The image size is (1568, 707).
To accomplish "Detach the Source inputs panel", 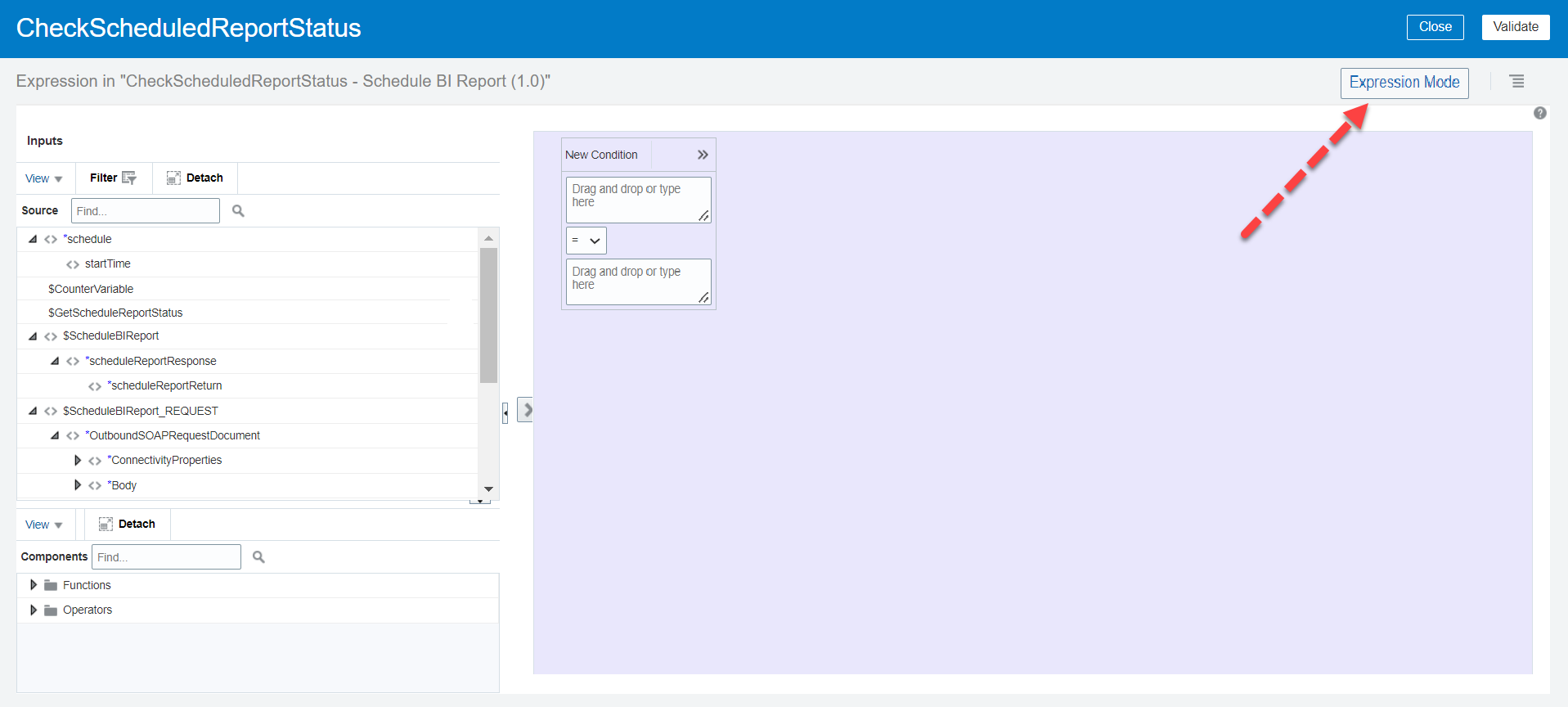I will coord(195,178).
